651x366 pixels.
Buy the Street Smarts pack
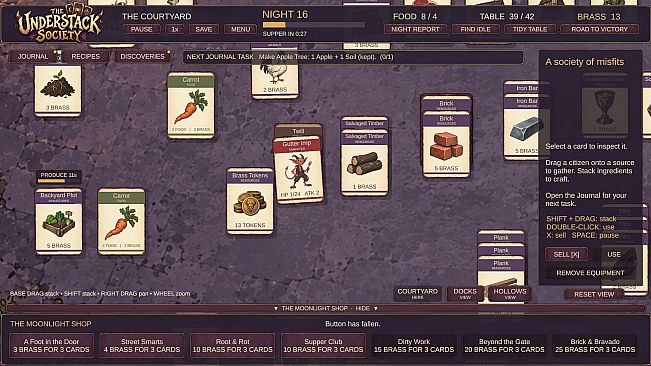[142, 346]
